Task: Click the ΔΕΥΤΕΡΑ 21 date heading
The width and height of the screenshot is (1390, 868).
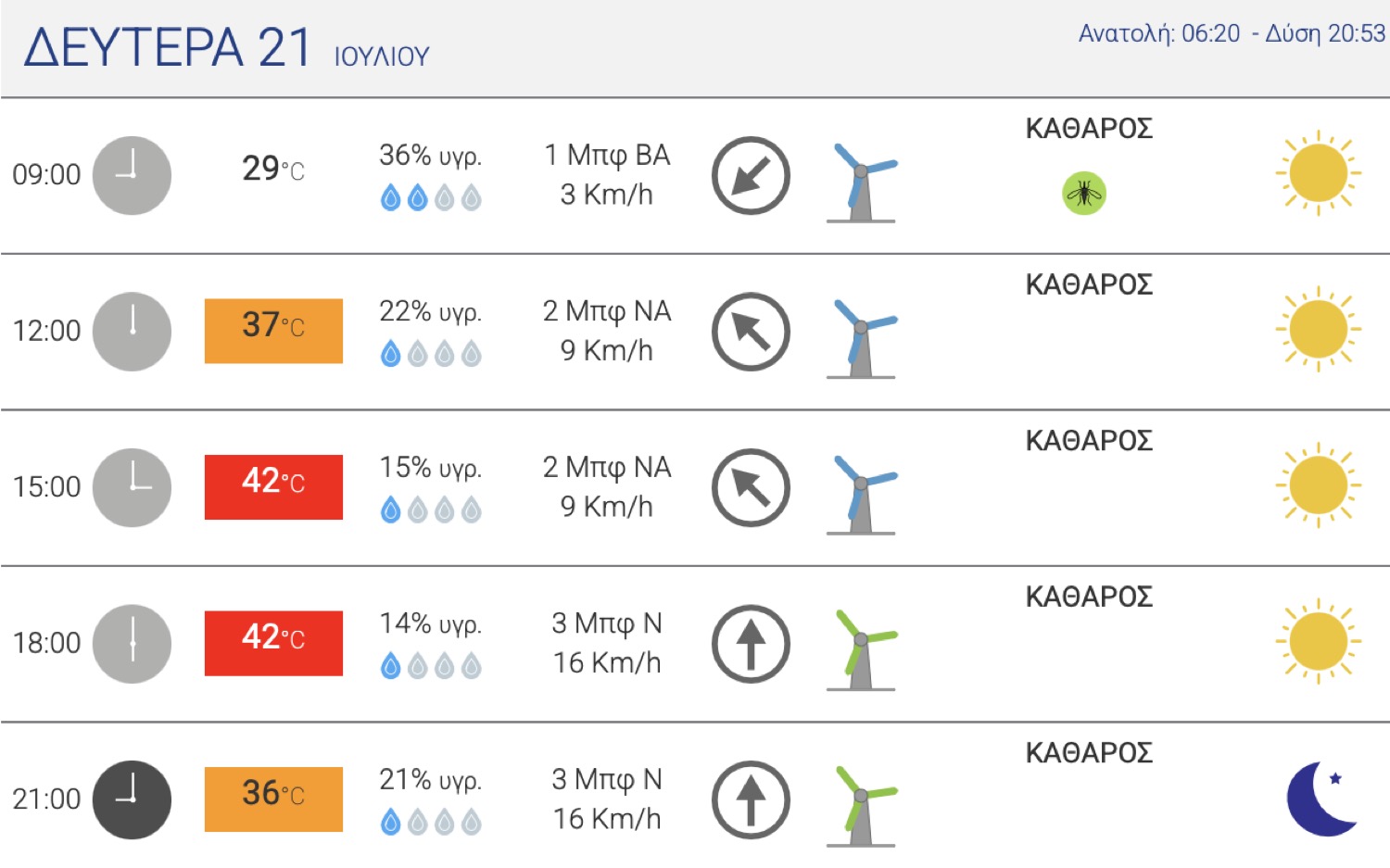Action: 168,47
